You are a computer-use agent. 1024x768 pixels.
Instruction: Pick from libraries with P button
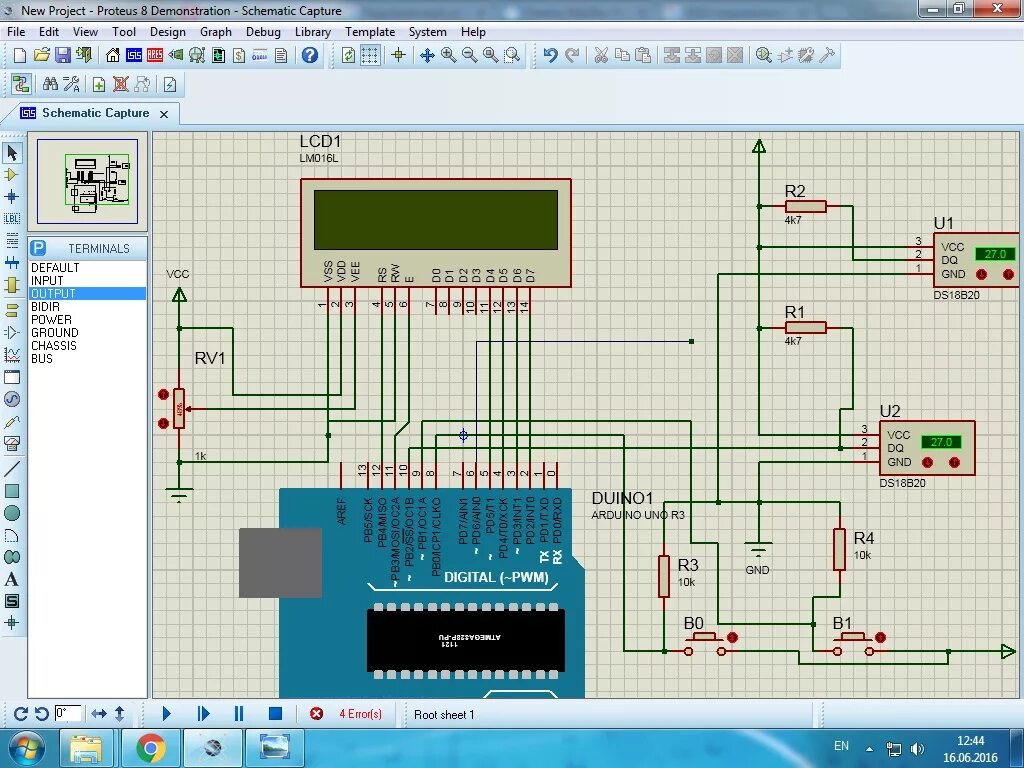pos(38,248)
